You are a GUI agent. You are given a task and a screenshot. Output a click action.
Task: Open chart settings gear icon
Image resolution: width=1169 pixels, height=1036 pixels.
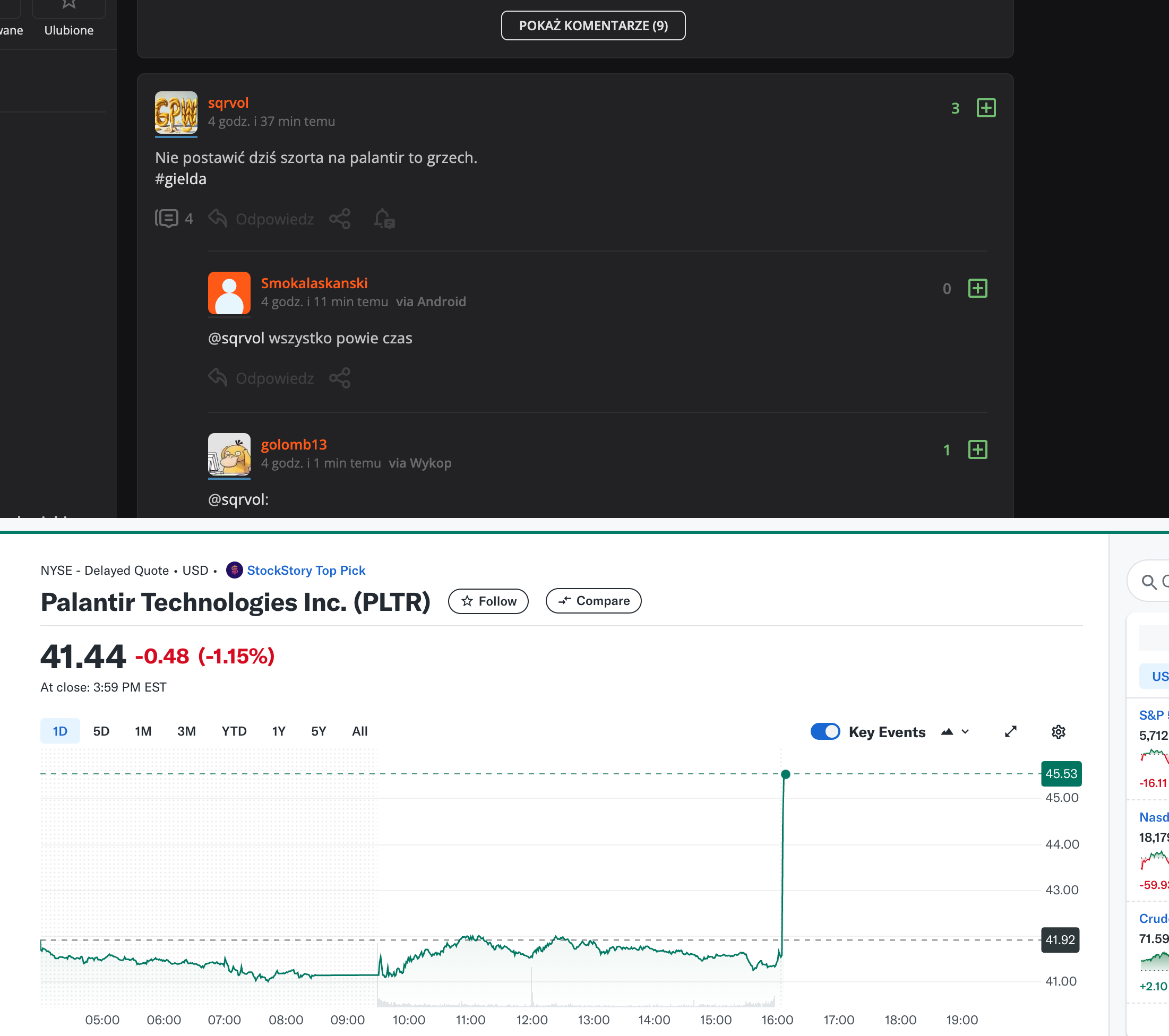tap(1058, 731)
